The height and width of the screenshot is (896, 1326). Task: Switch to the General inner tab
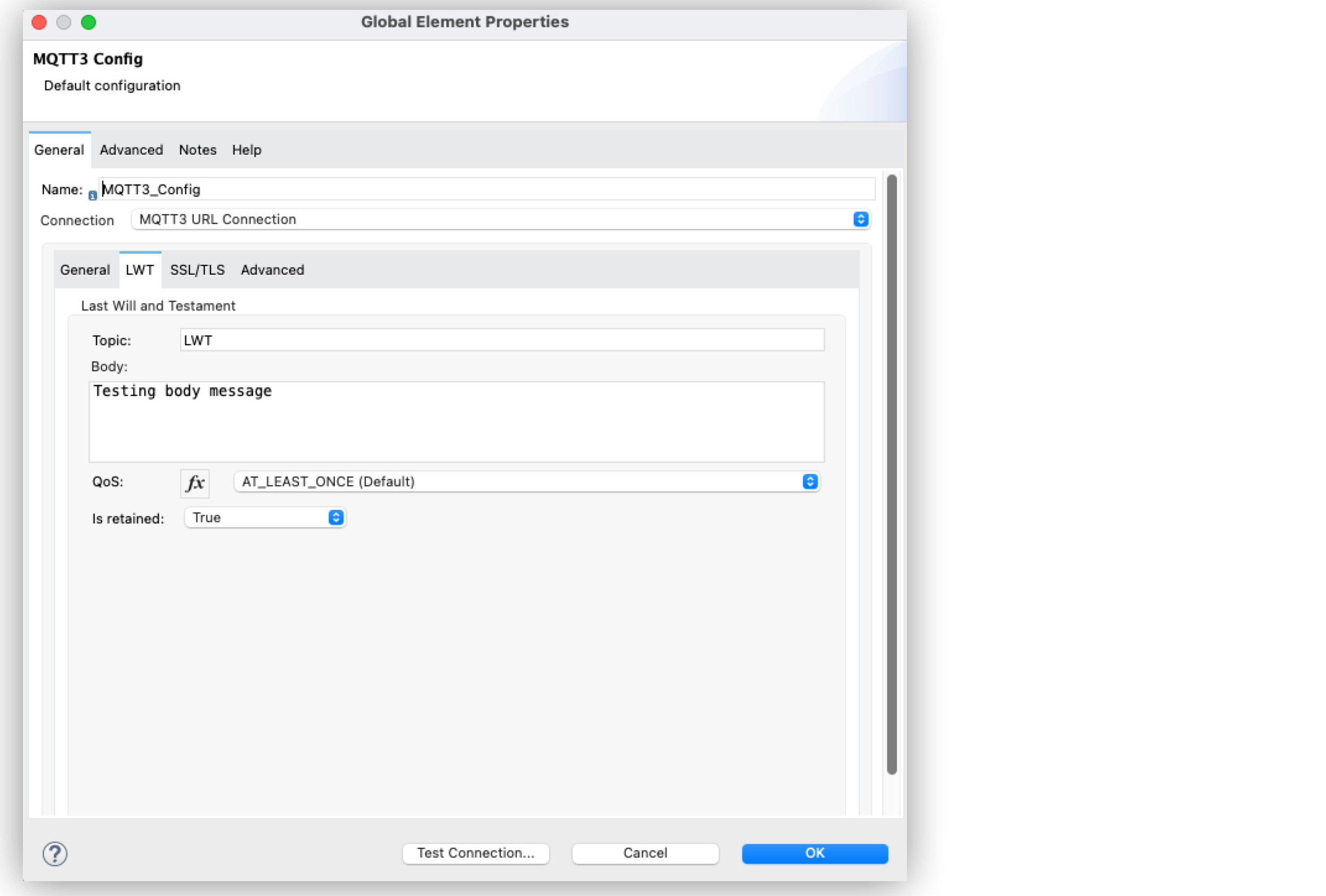85,270
